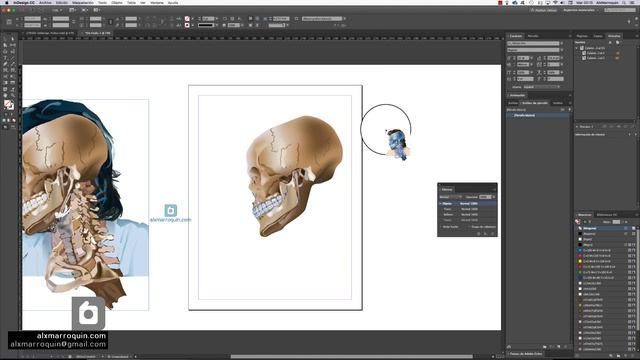Select Estilos de párrafo tab
640x360 pixels.
pyautogui.click(x=535, y=103)
